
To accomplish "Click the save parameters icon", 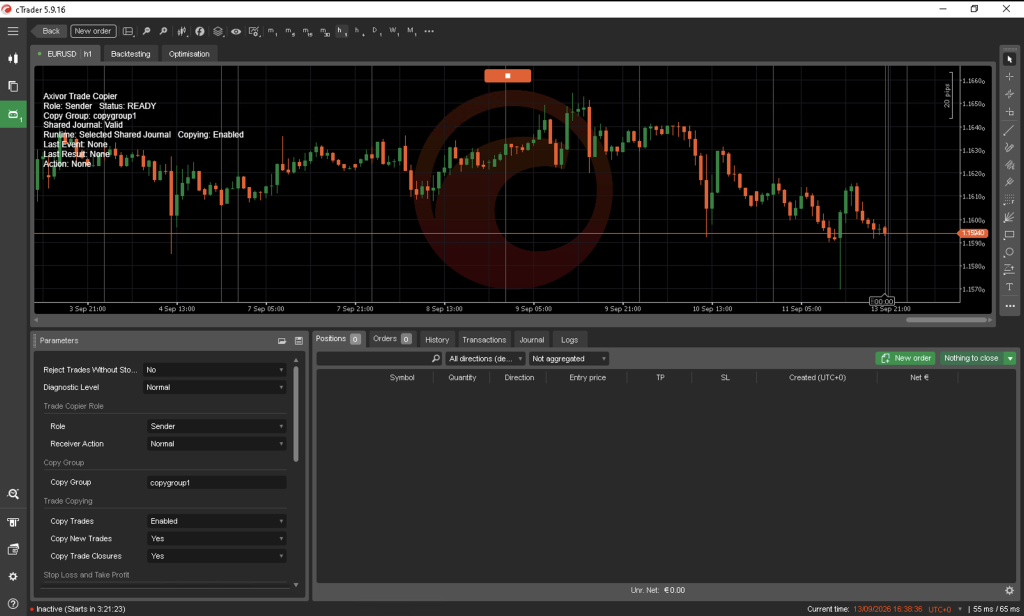I will point(298,340).
